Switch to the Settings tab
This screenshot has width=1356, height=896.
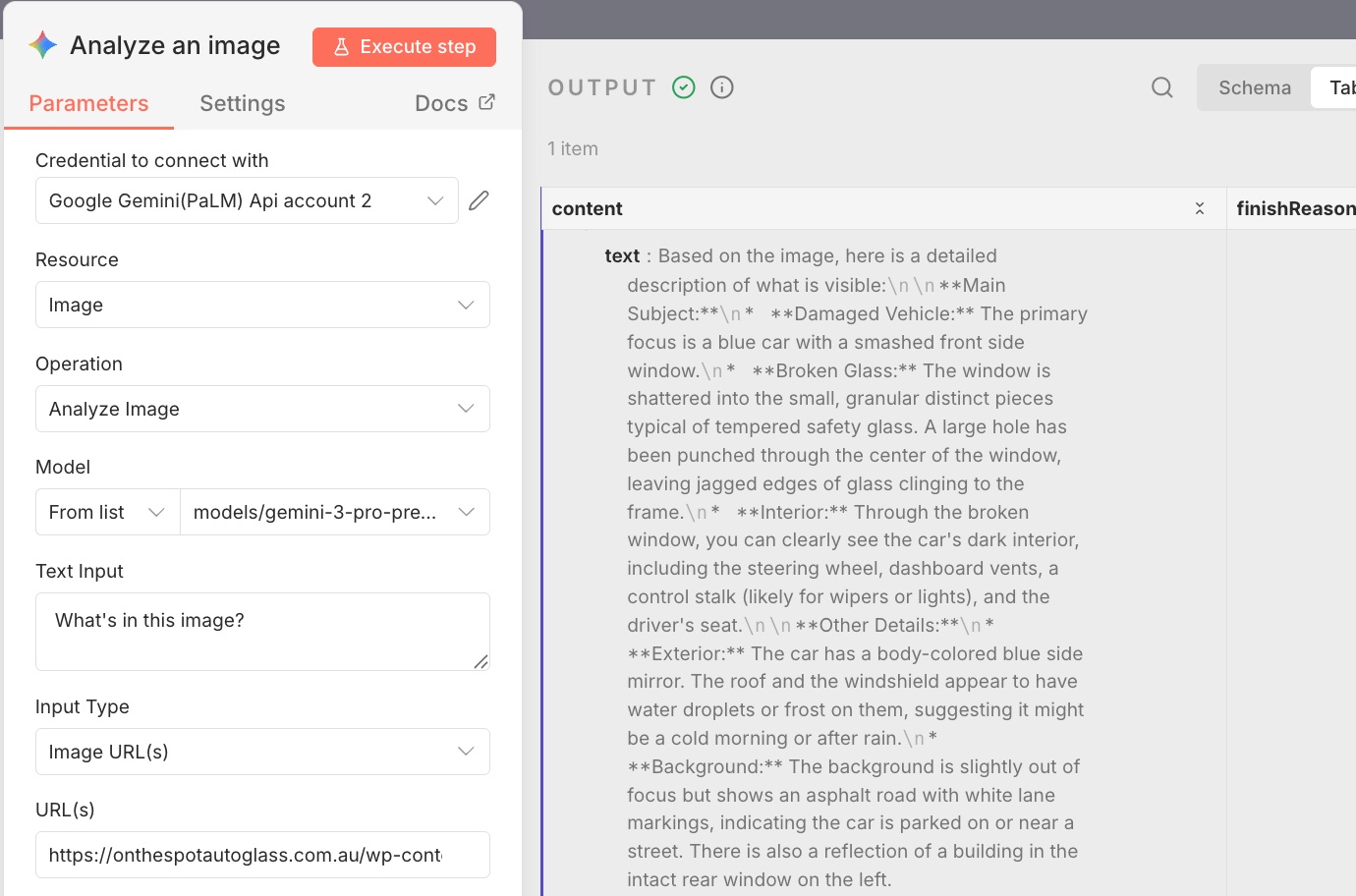tap(243, 103)
